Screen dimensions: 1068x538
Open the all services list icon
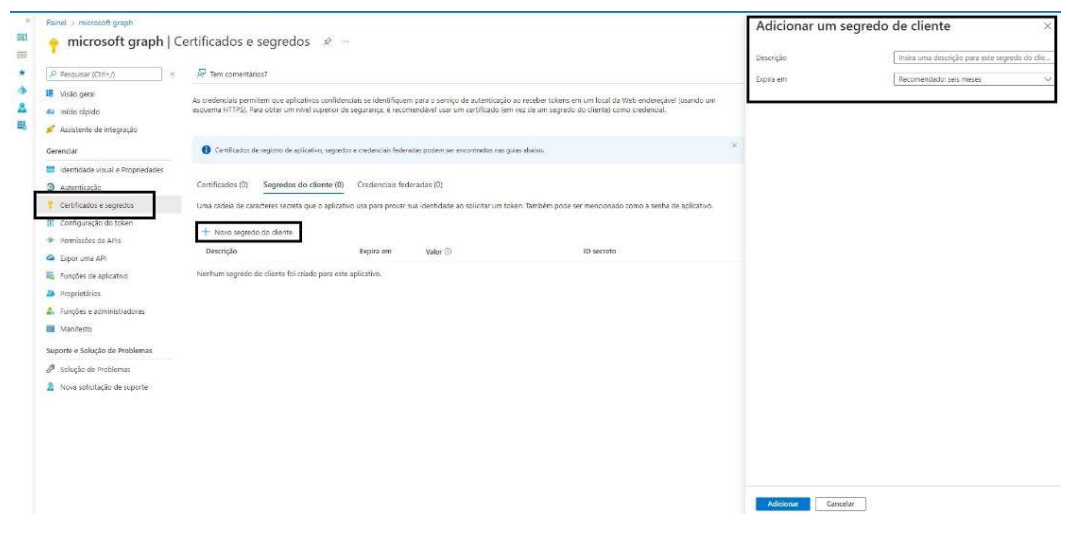pyautogui.click(x=22, y=54)
